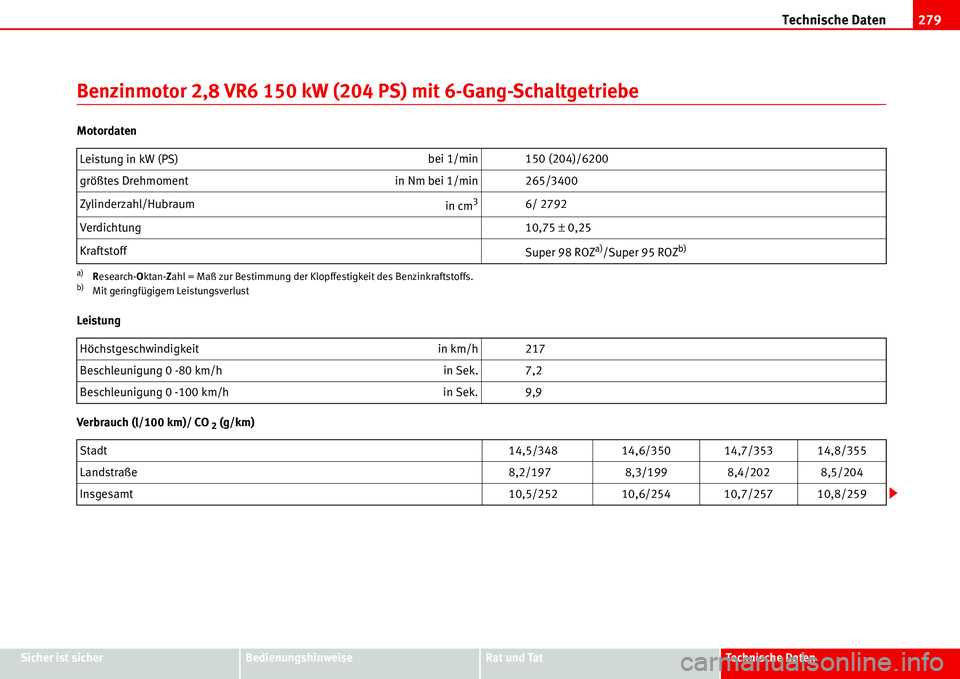Image resolution: width=960 pixels, height=679 pixels.
Task: Select the acceleration value 7,2
Action: point(533,371)
